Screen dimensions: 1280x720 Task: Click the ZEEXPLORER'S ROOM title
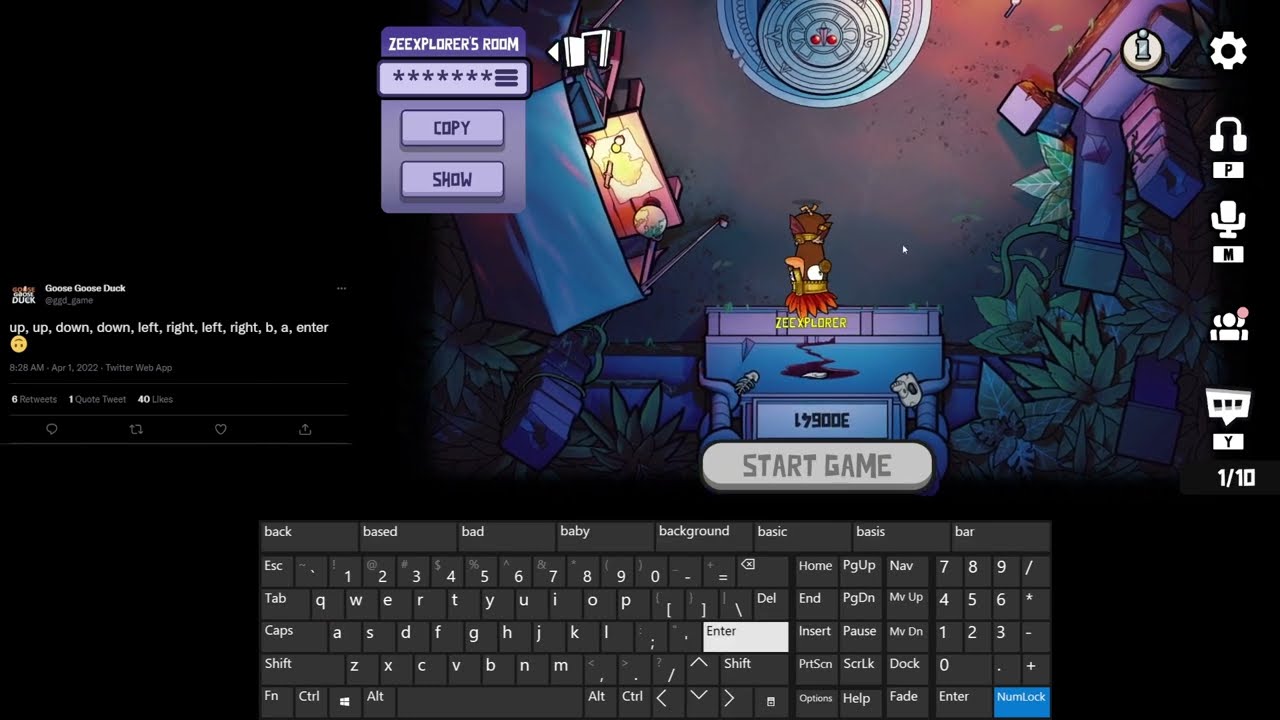(453, 44)
